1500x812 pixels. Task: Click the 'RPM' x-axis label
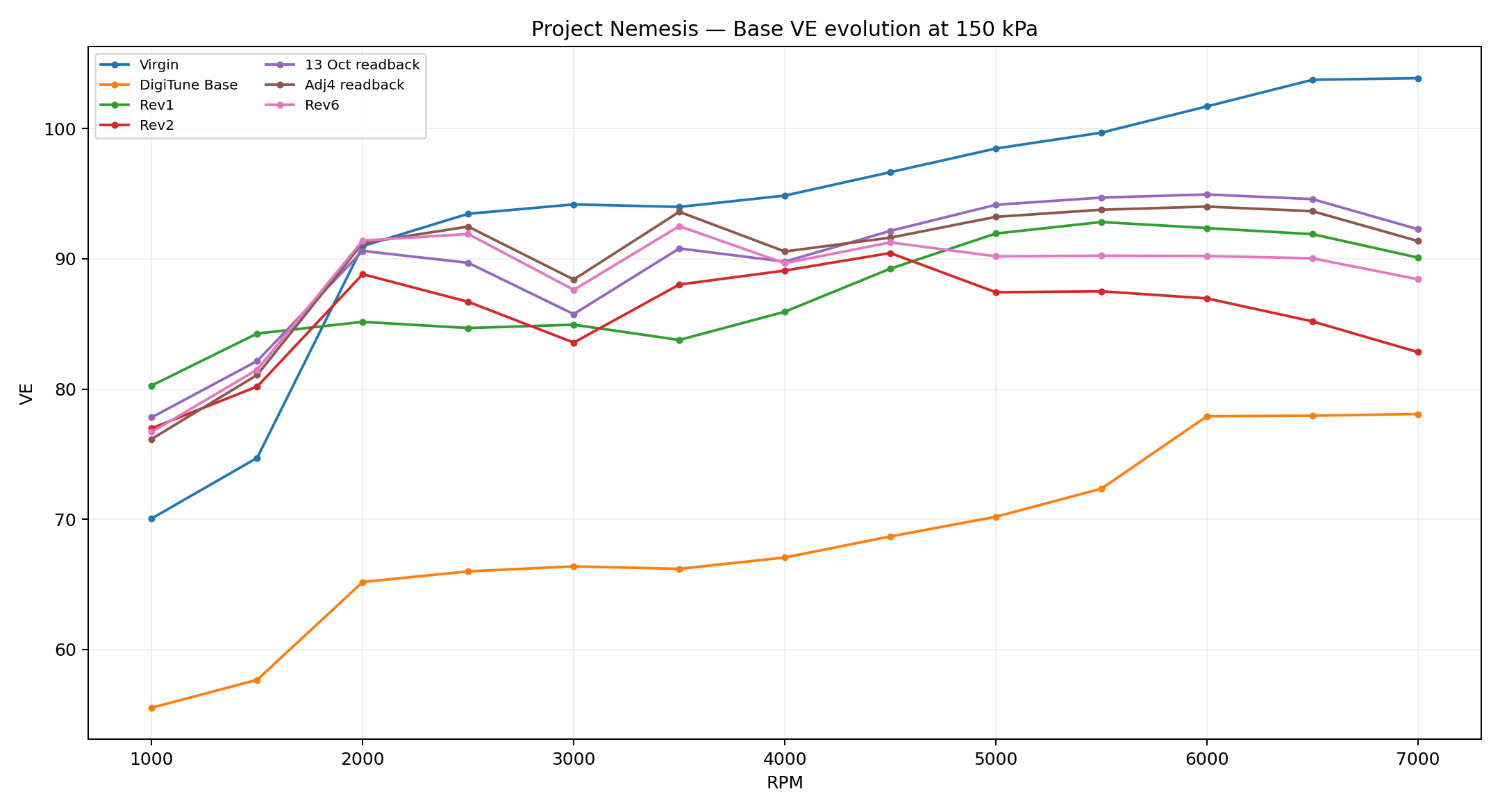pos(785,784)
